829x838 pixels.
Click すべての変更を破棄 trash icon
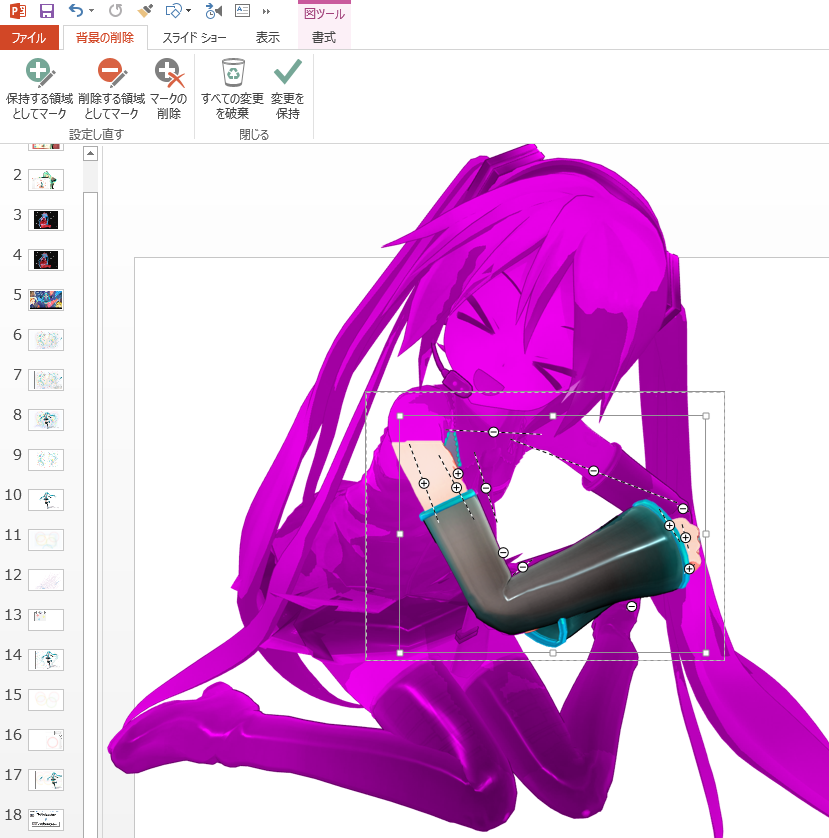(x=233, y=89)
